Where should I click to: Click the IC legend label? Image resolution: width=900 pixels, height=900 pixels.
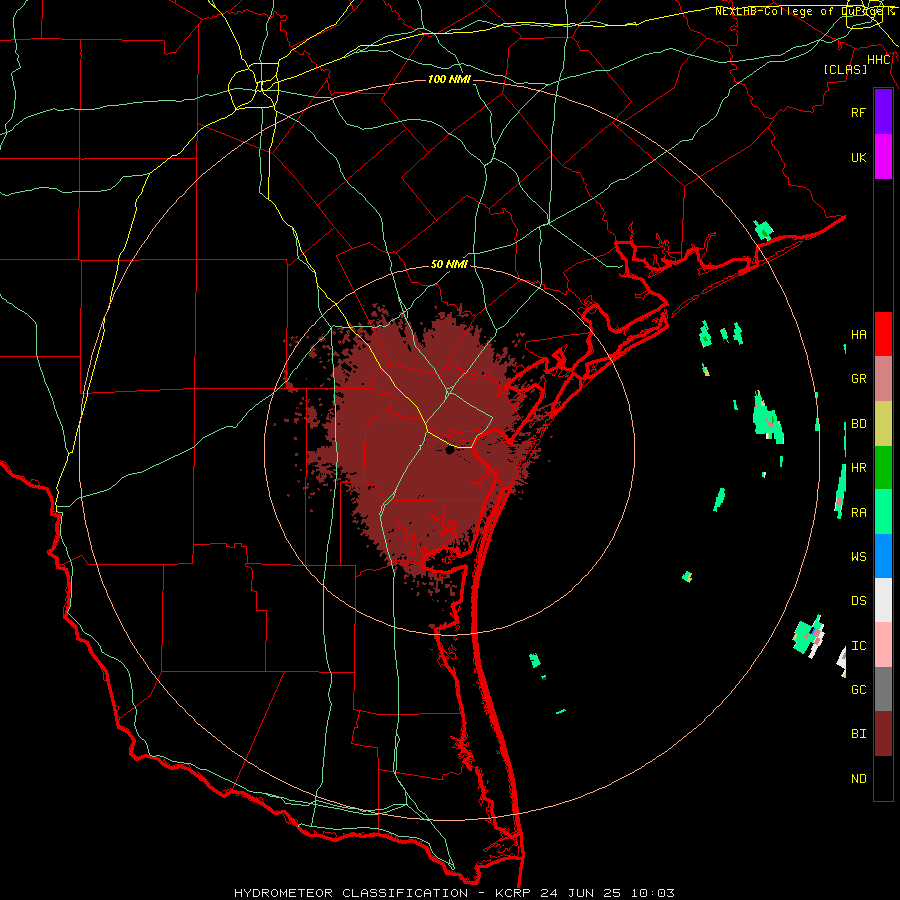(858, 646)
